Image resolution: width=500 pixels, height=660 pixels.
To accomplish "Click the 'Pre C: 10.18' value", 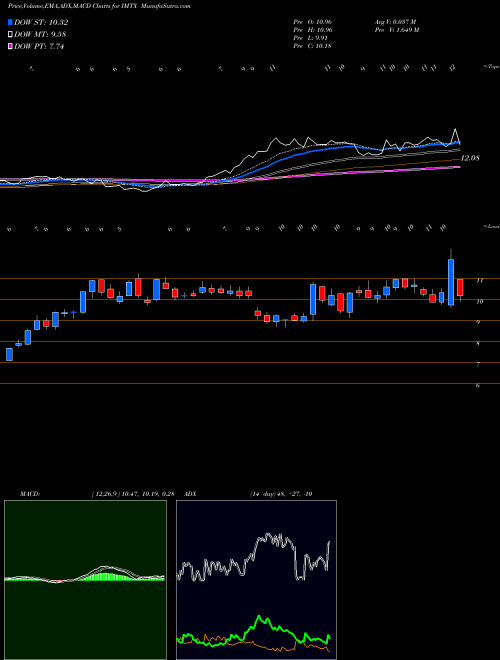I will pos(312,46).
